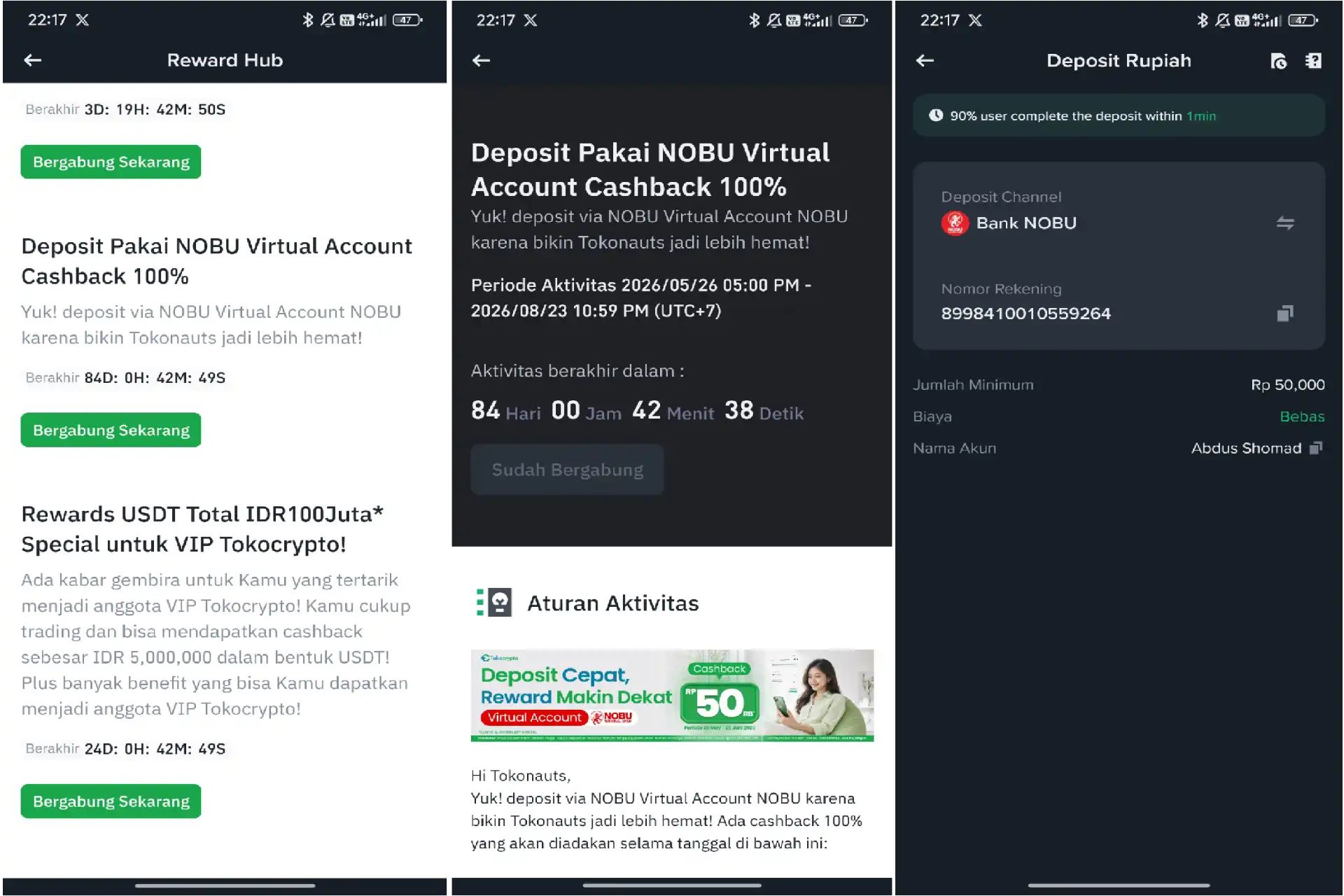Tap the Hi Tokonauts greeting paragraph

pyautogui.click(x=666, y=809)
